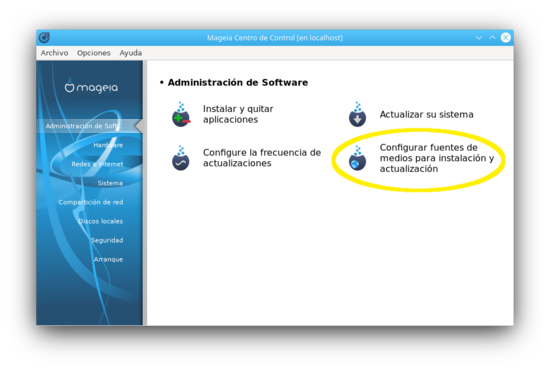This screenshot has height=369, width=550.
Task: Switch to the Hardware section
Action: (x=108, y=145)
